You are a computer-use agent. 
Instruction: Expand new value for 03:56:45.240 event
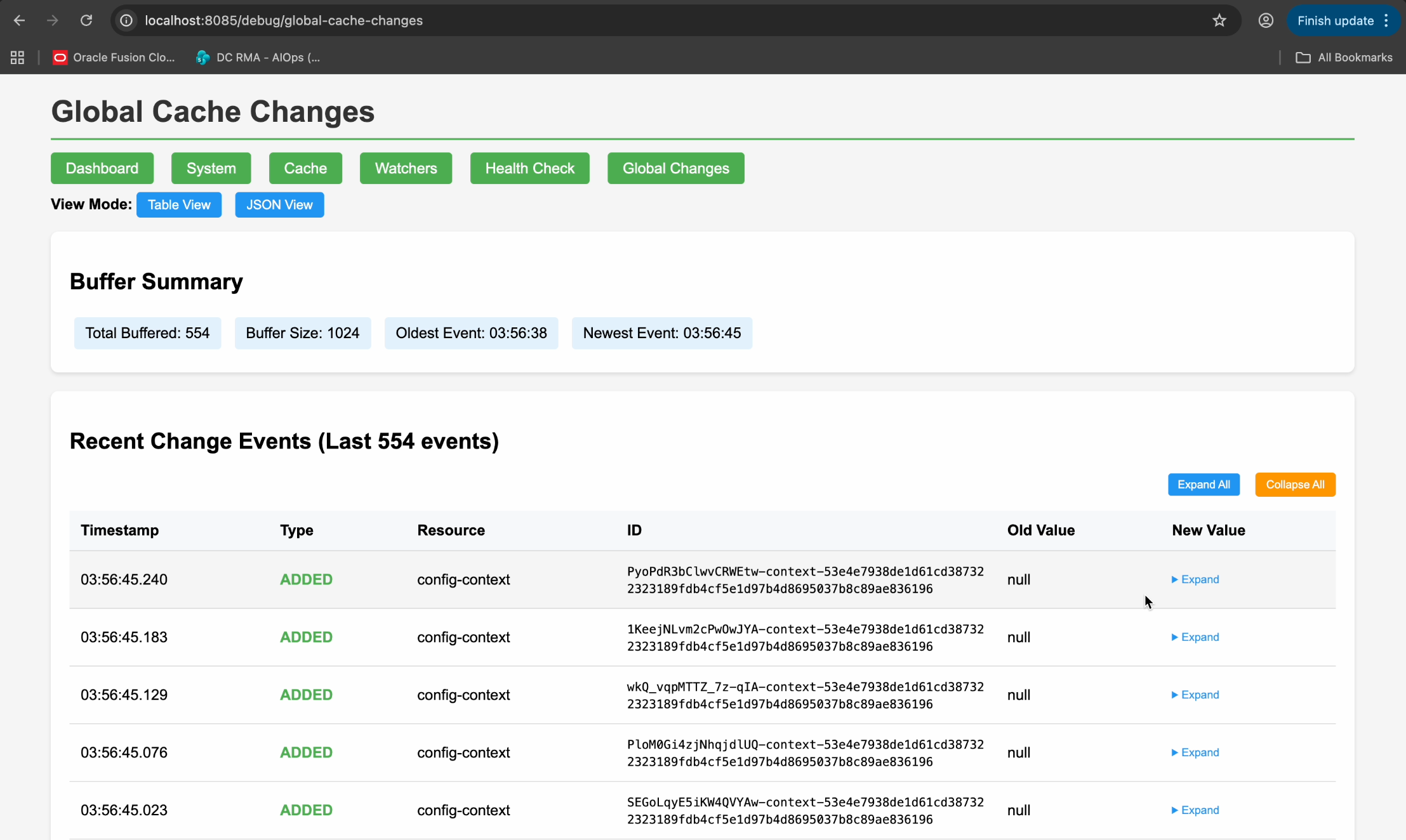tap(1195, 579)
